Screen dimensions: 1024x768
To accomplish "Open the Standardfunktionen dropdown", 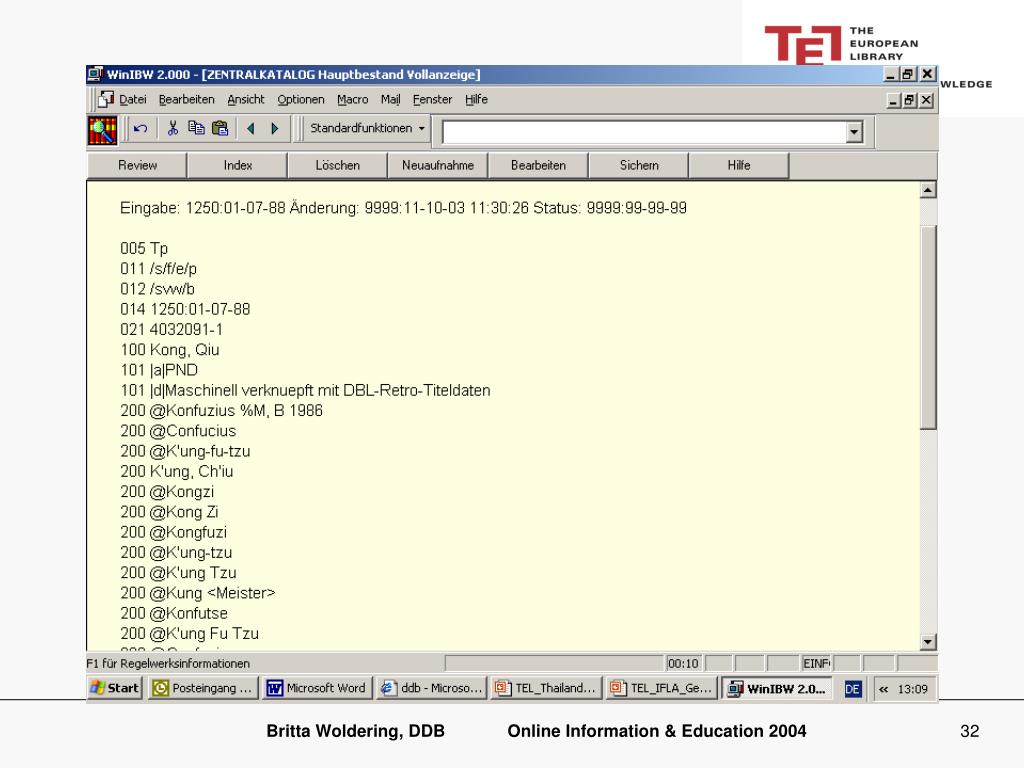I will pyautogui.click(x=367, y=128).
